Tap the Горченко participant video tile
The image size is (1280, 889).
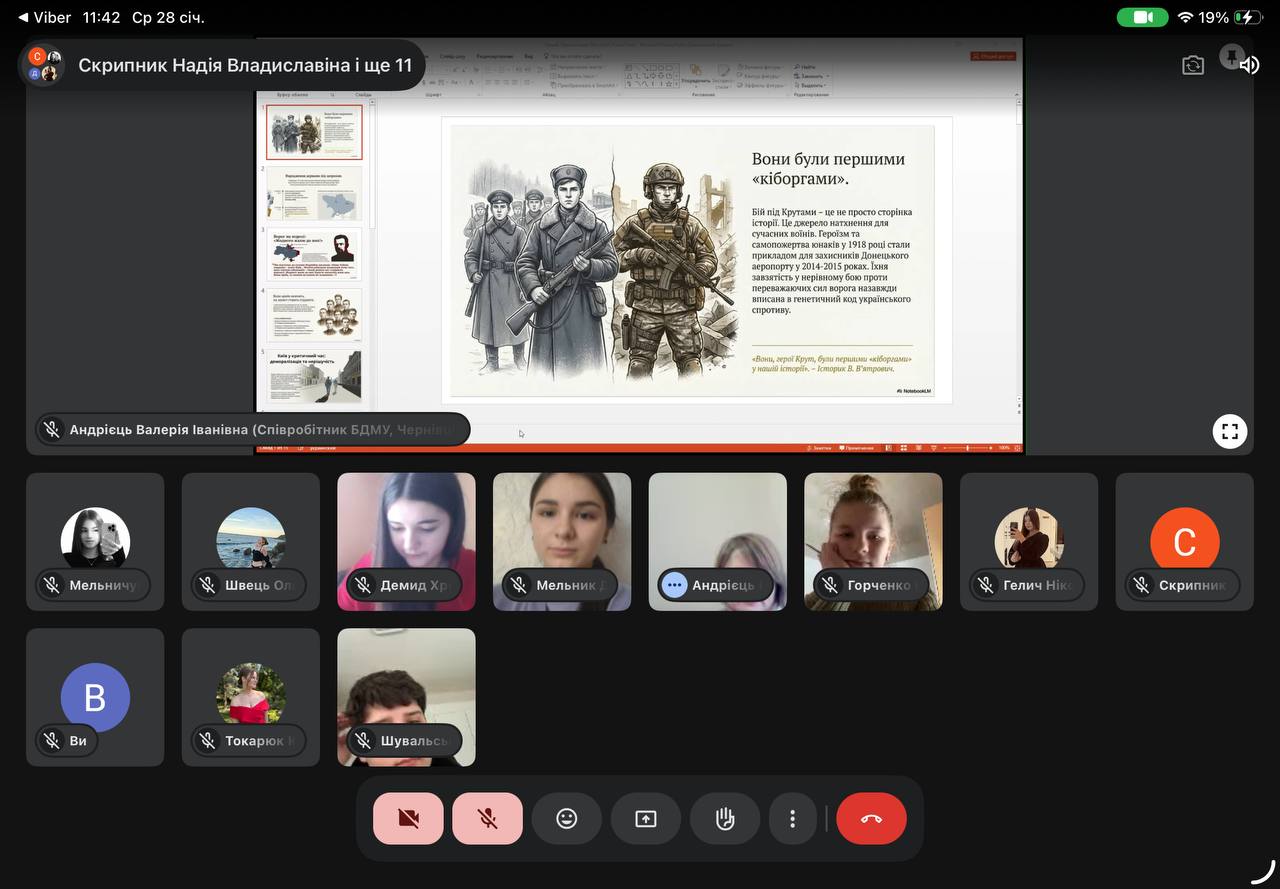[873, 541]
